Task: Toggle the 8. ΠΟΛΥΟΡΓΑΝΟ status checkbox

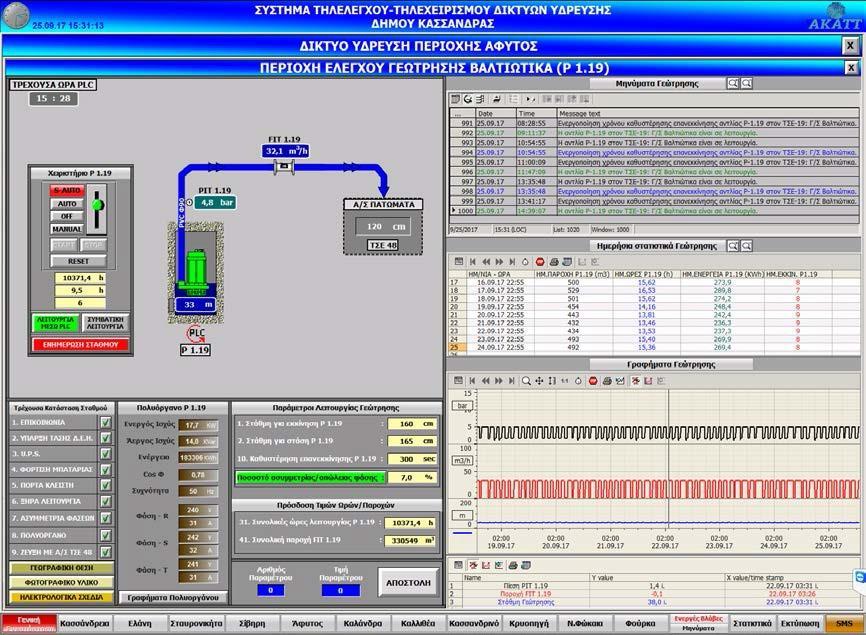Action: [105, 535]
